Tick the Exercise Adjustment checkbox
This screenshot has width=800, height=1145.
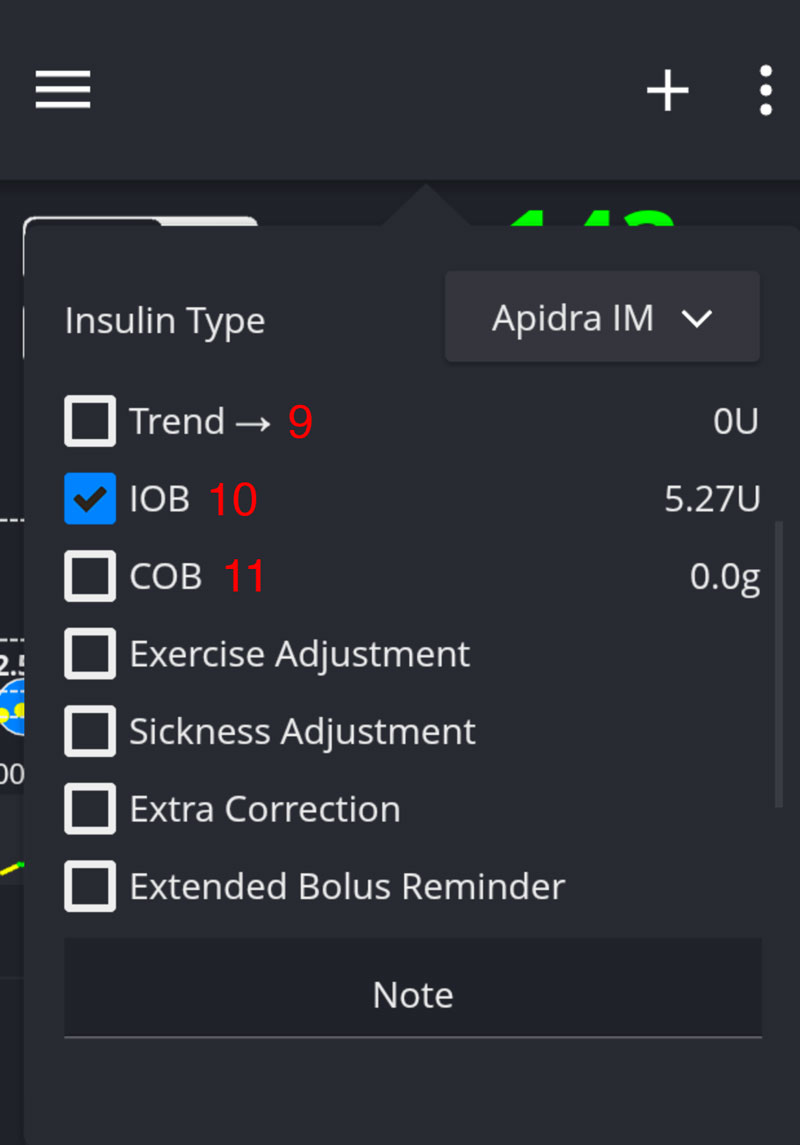[90, 654]
